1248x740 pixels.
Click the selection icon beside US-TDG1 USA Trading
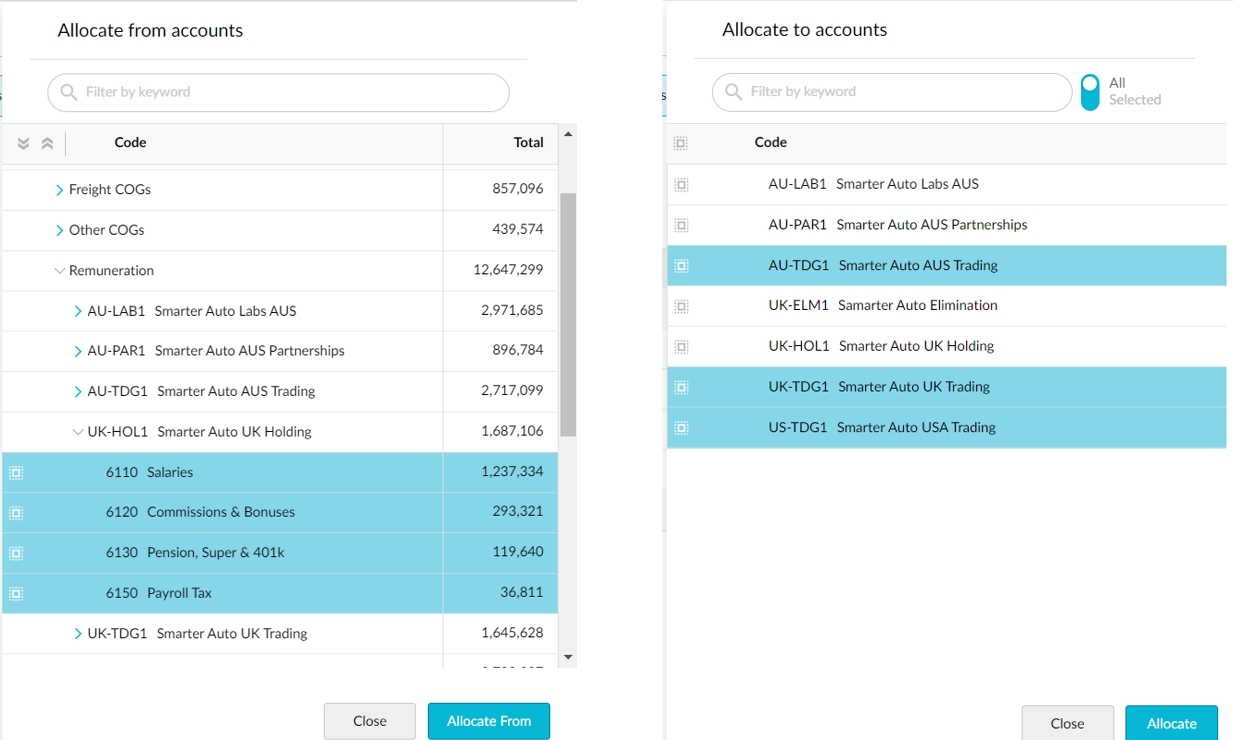pos(681,428)
